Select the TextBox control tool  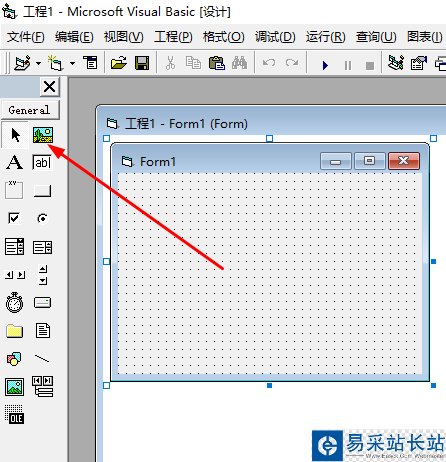(x=42, y=163)
